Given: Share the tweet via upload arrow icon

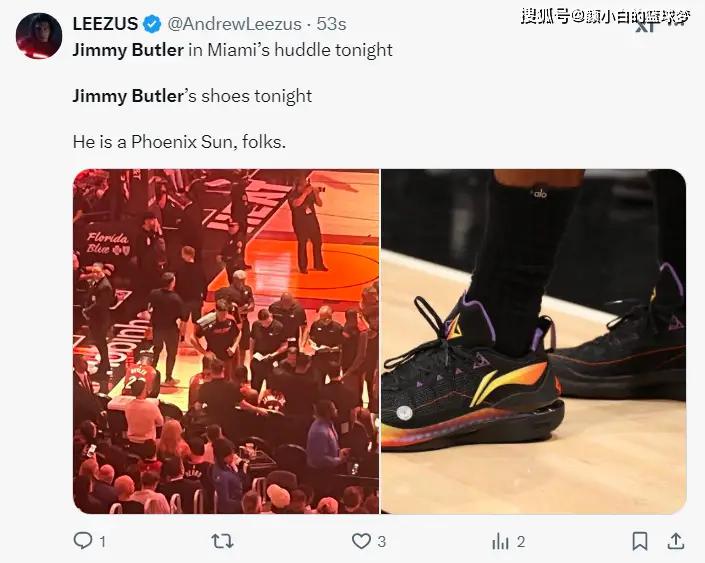Looking at the screenshot, I should click(x=675, y=541).
